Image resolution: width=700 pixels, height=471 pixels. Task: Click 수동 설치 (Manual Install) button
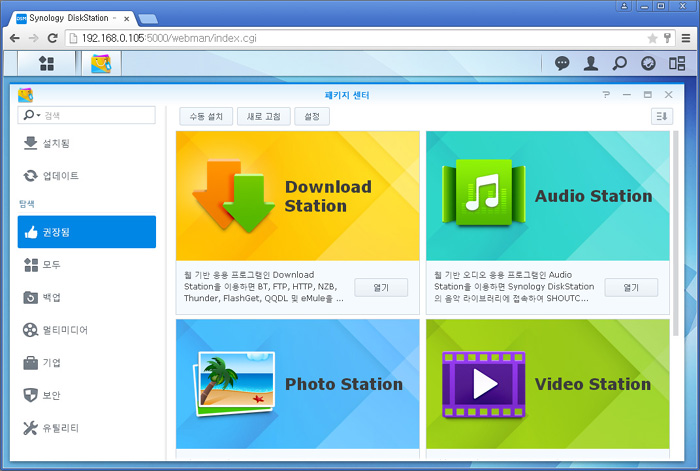tap(206, 117)
